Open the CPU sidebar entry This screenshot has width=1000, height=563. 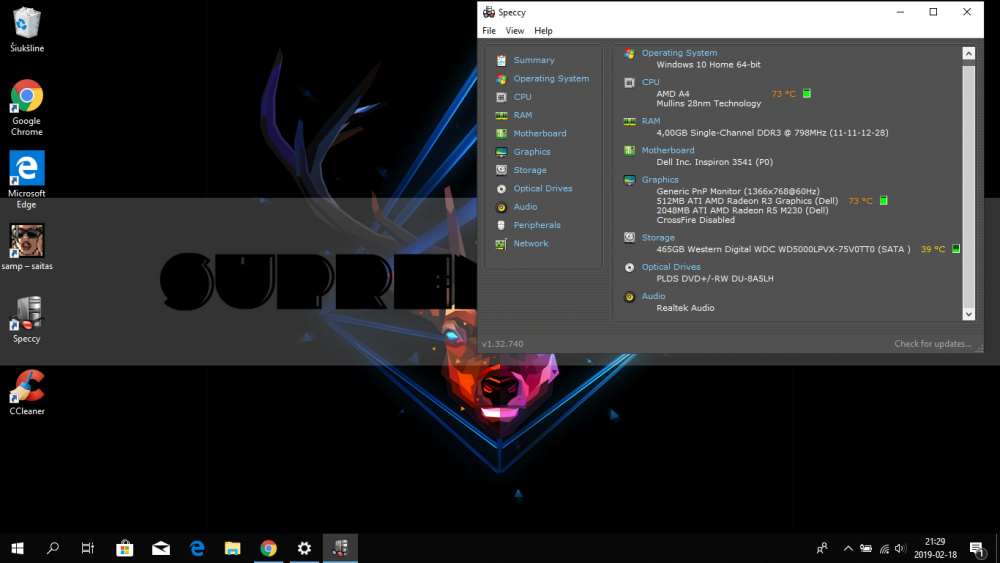tap(522, 97)
